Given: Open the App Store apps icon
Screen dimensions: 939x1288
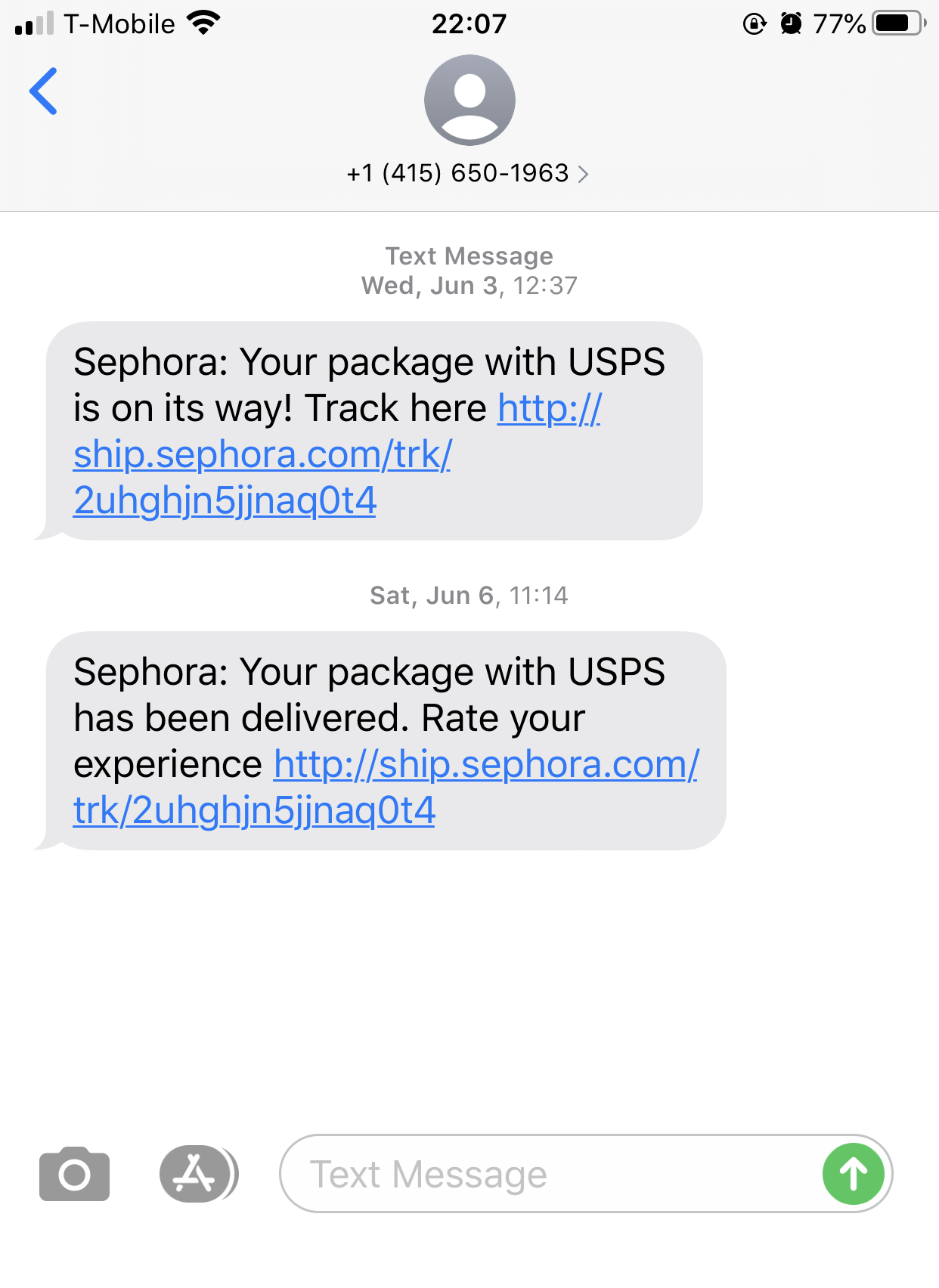Looking at the screenshot, I should pos(198,1174).
